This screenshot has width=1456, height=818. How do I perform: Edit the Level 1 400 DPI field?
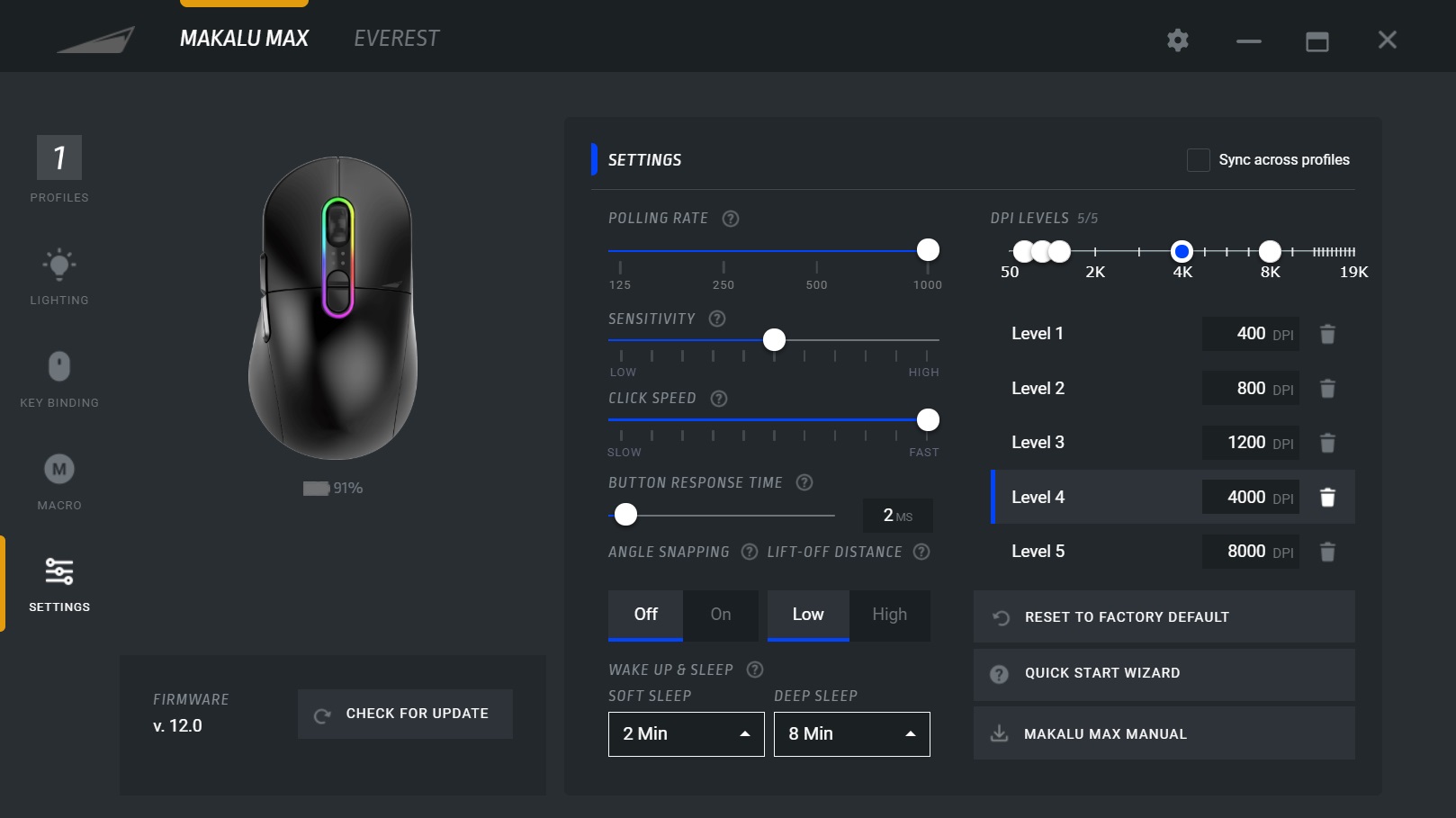1251,334
